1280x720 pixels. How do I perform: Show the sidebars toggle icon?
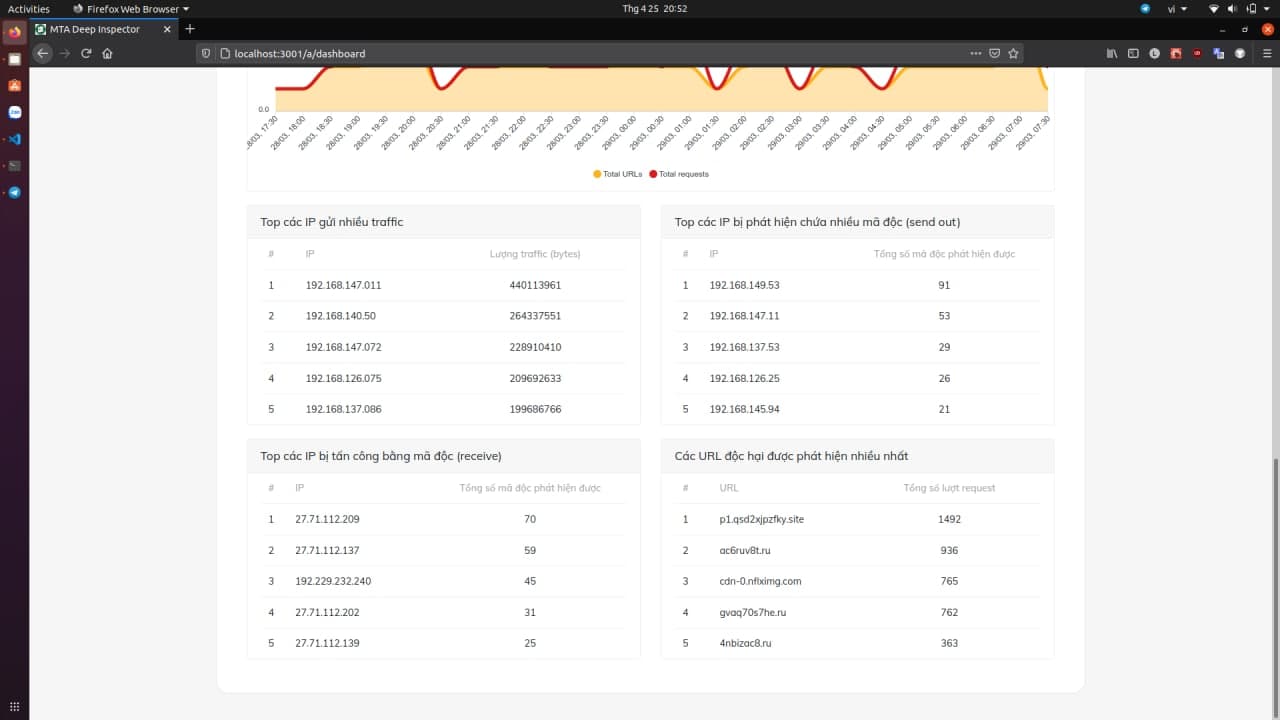pyautogui.click(x=1133, y=53)
